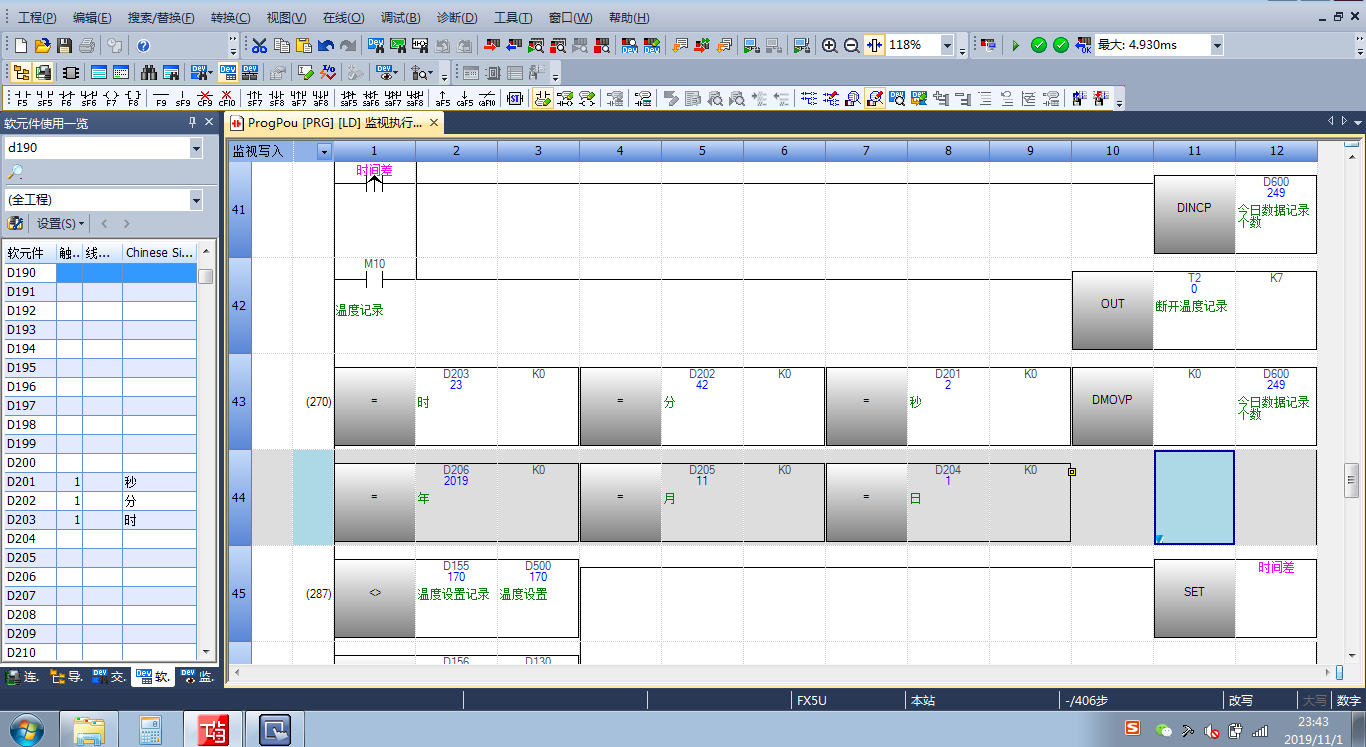Viewport: 1366px width, 747px height.
Task: Click the Save project icon
Action: pos(65,46)
